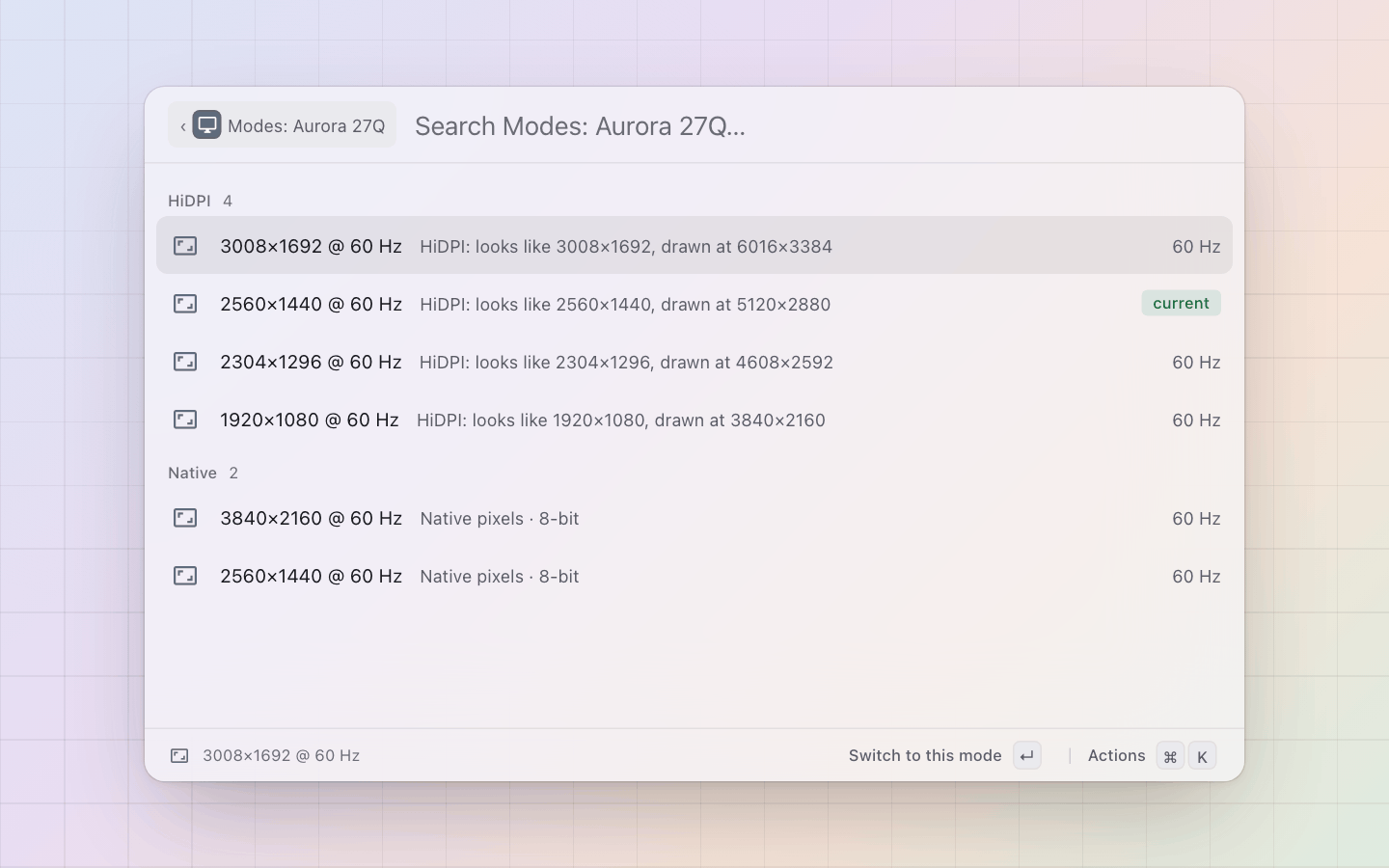Viewport: 1389px width, 868px height.
Task: Select the native 2560×1440 8-bit mode
Action: point(694,576)
